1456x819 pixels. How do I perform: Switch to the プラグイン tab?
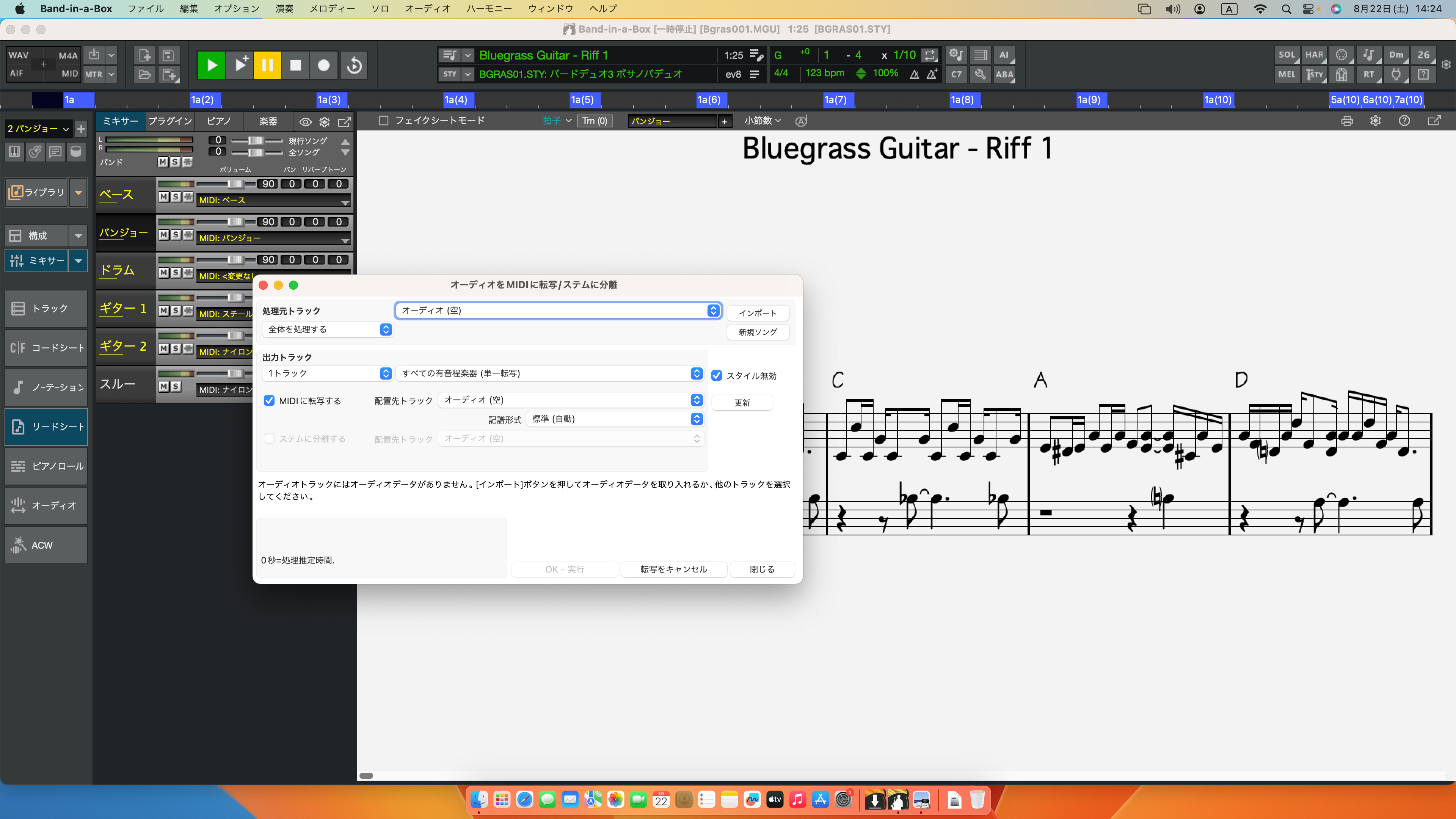170,121
